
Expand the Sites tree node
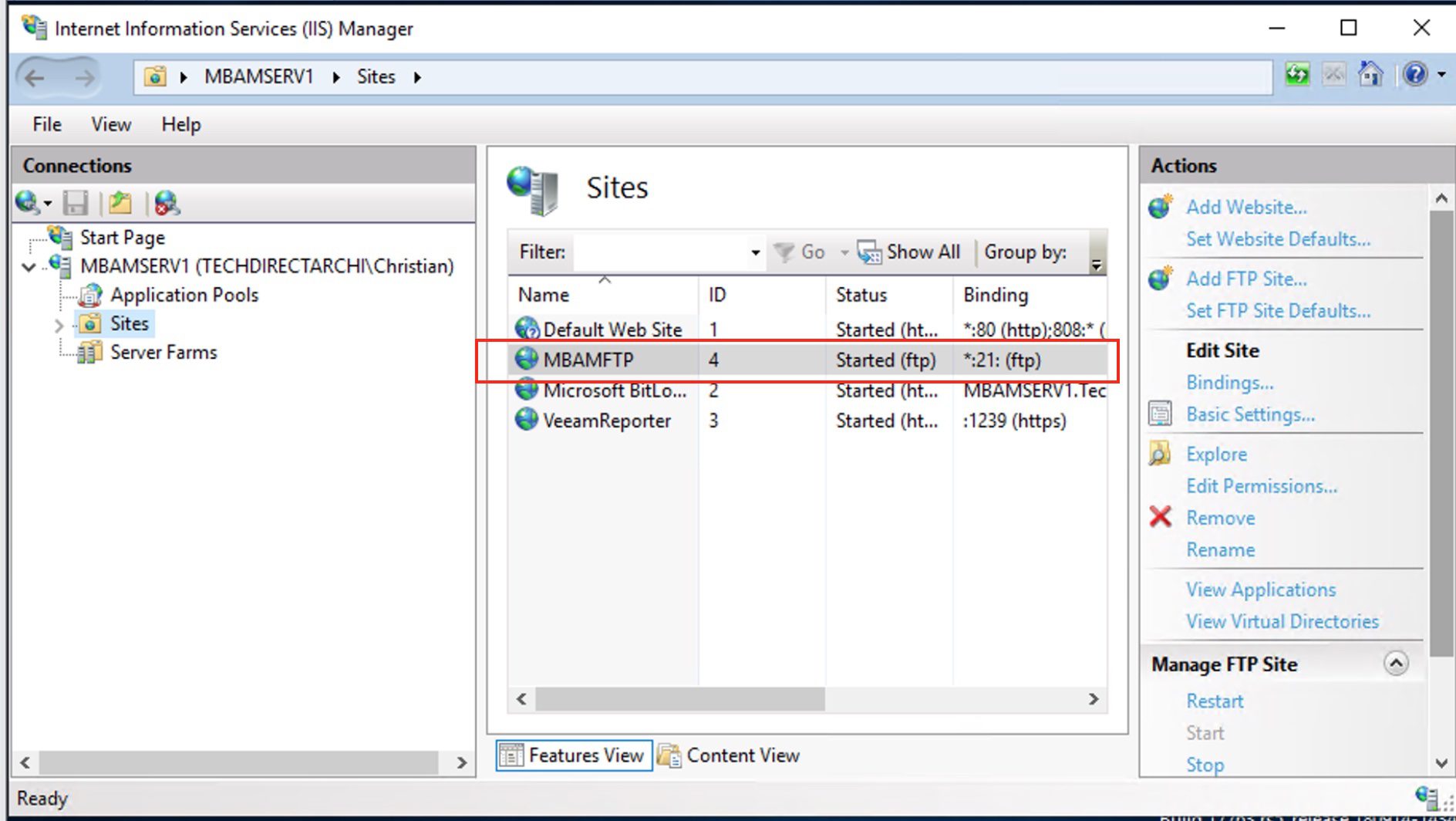(x=59, y=326)
